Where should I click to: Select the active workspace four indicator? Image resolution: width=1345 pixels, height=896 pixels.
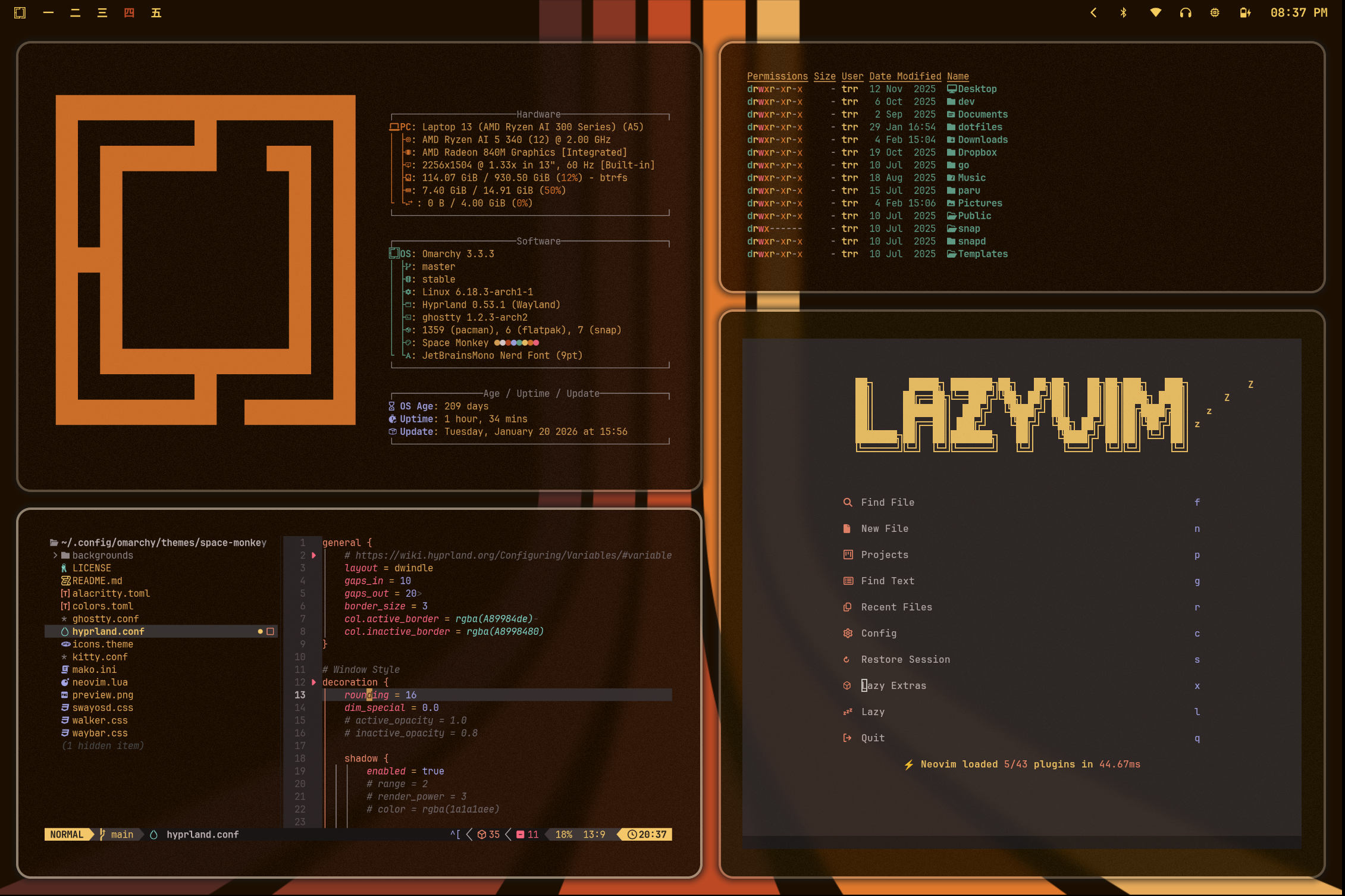point(129,12)
